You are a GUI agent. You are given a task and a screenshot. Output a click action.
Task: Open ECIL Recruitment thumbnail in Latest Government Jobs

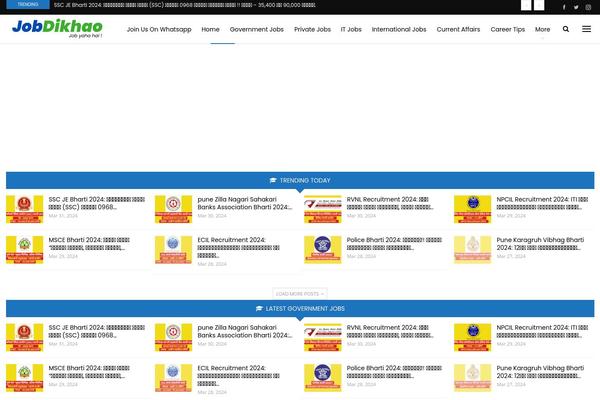(x=173, y=378)
